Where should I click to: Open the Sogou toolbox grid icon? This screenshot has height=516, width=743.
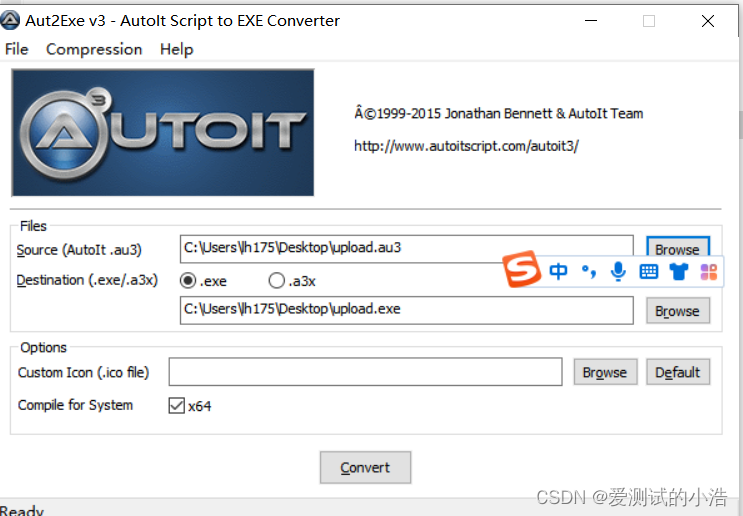[708, 272]
